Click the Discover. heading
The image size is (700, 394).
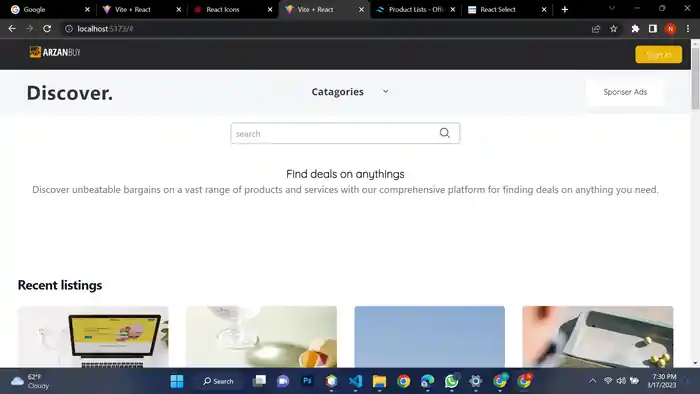tap(70, 93)
